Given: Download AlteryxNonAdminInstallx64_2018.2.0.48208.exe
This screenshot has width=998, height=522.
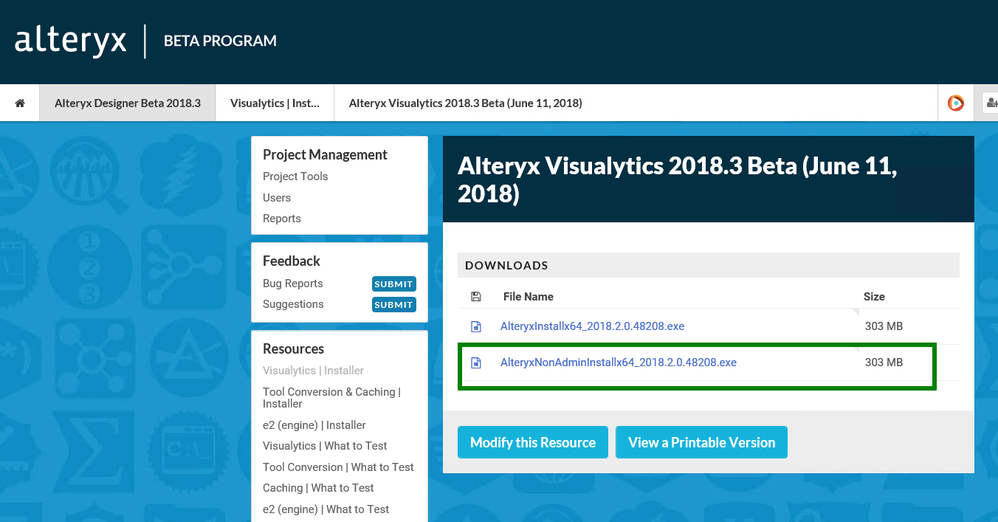Looking at the screenshot, I should coord(618,363).
